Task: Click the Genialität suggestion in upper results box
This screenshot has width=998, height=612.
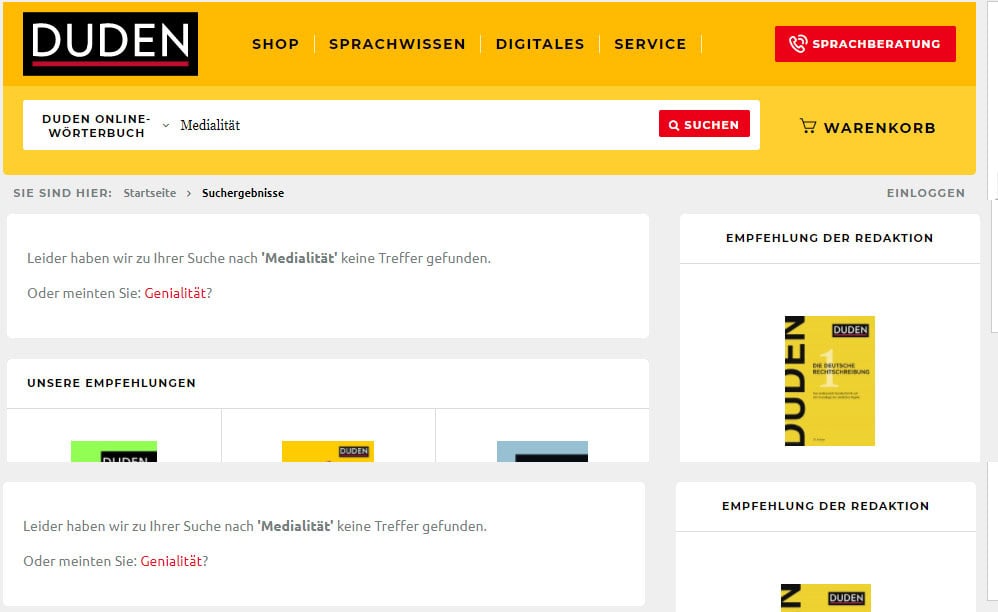Action: (175, 293)
